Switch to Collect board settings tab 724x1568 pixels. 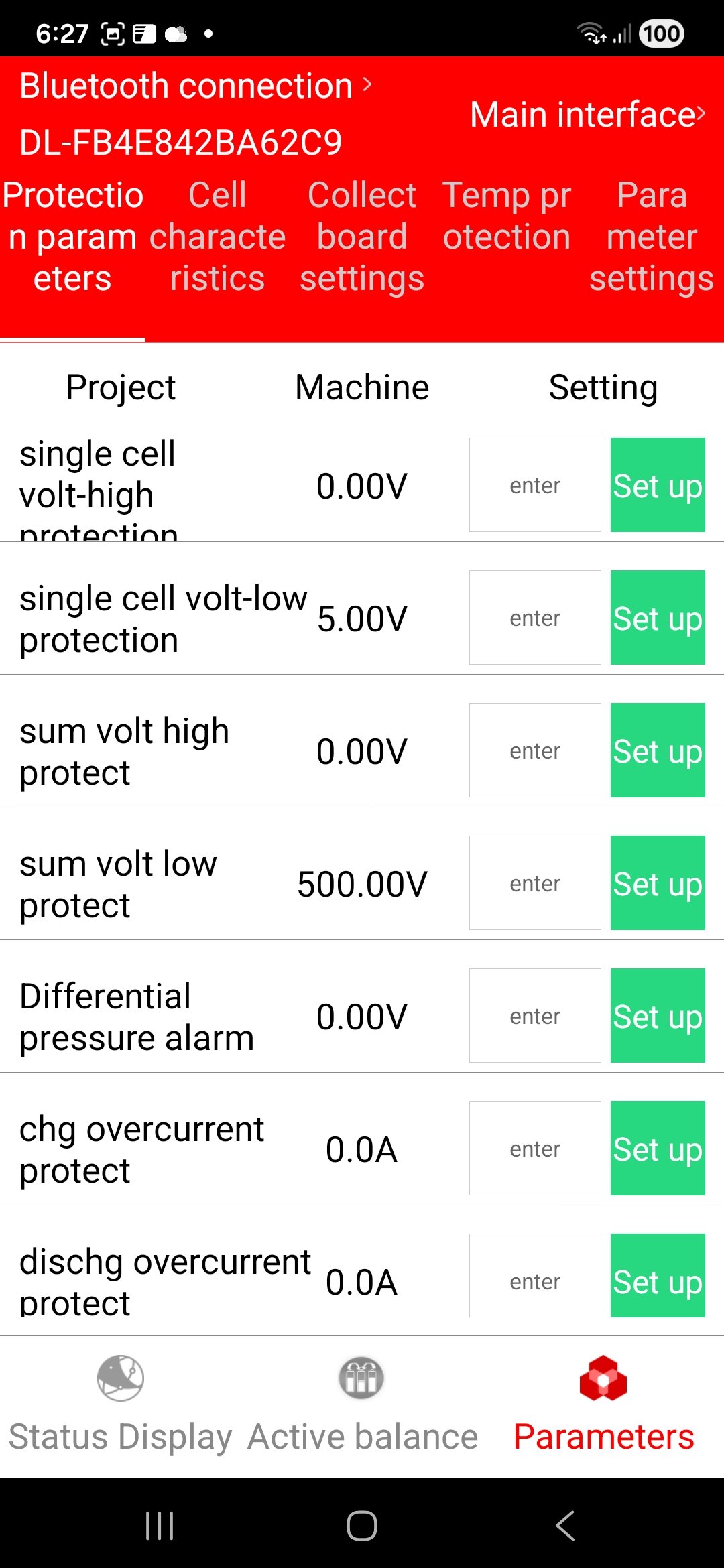pyautogui.click(x=362, y=237)
